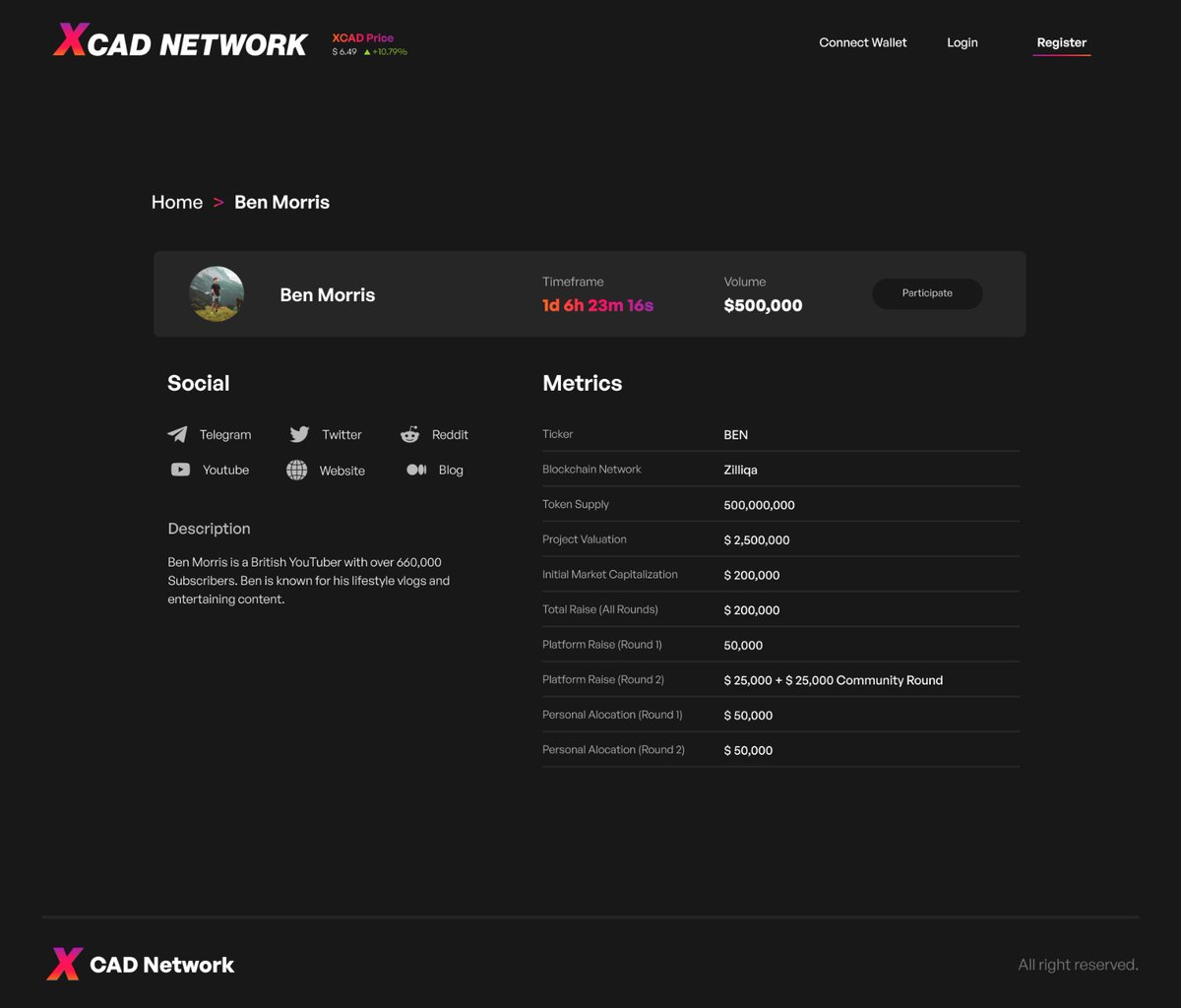The width and height of the screenshot is (1181, 1008).
Task: Click the XCAD Price label
Action: click(363, 37)
